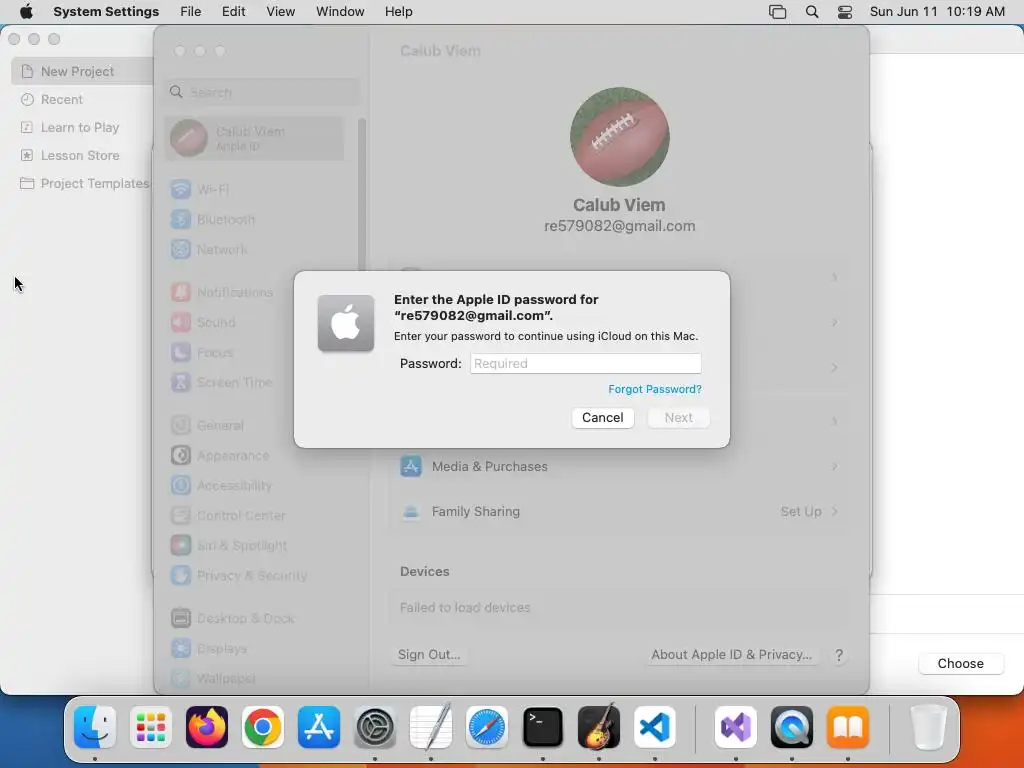Open Bluetooth settings icon
Viewport: 1024px width, 768px height.
(181, 219)
